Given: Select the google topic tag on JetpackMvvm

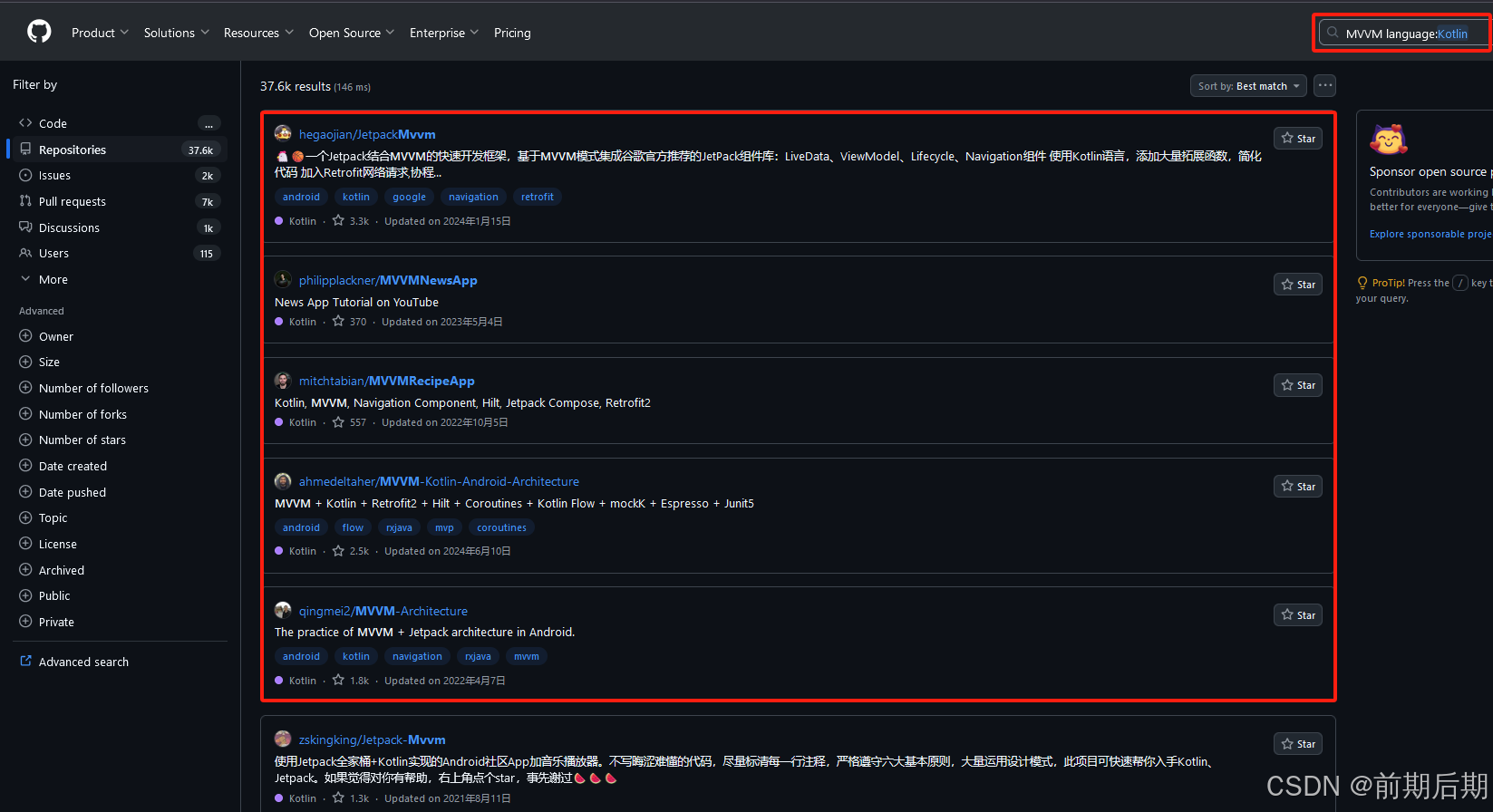Looking at the screenshot, I should point(409,197).
